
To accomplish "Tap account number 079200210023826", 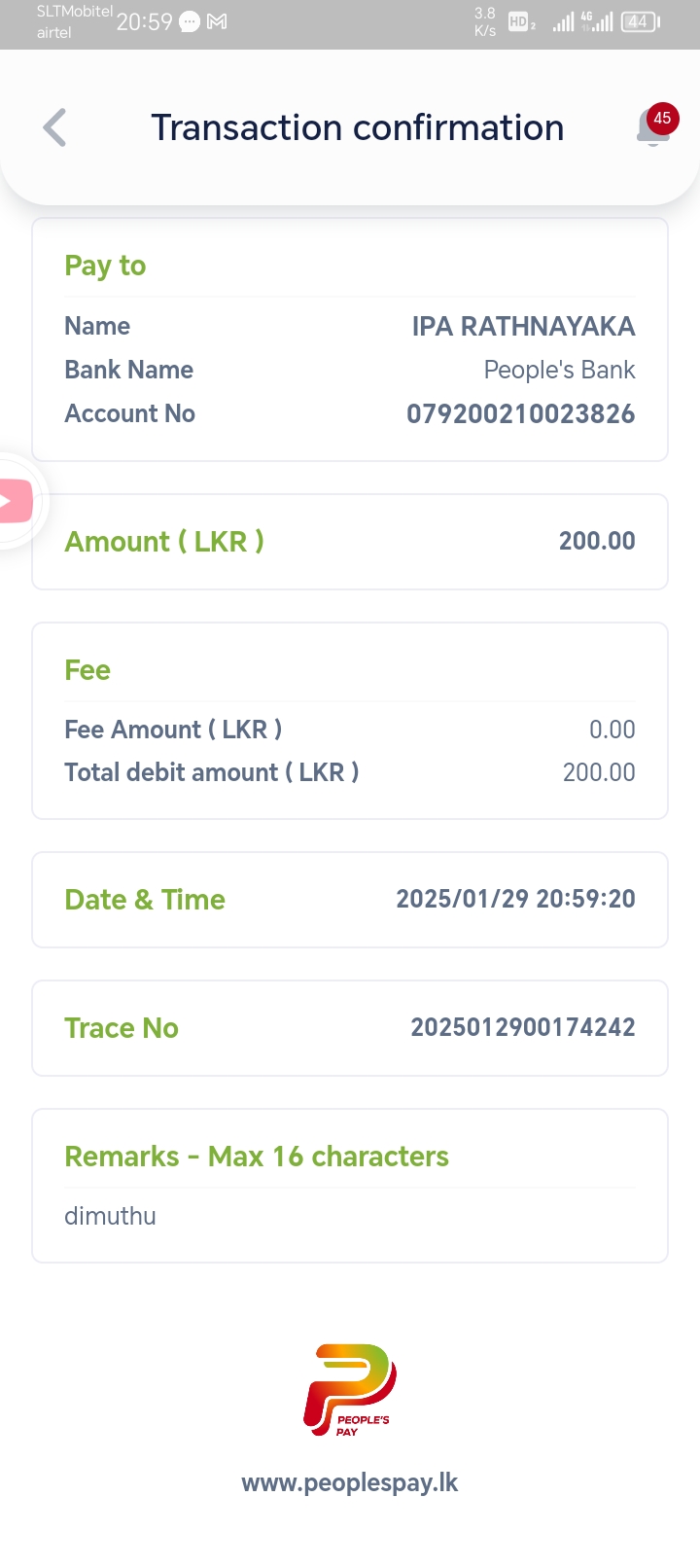I will pos(520,413).
